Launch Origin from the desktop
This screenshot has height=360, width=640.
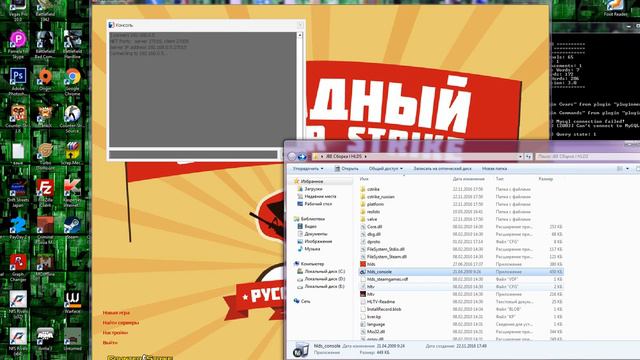click(x=45, y=80)
